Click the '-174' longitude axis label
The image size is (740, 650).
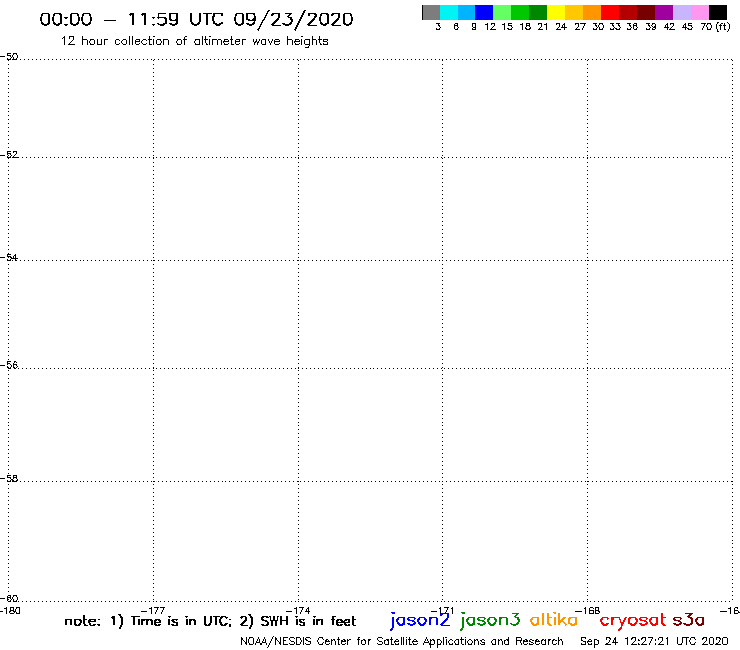tap(298, 611)
